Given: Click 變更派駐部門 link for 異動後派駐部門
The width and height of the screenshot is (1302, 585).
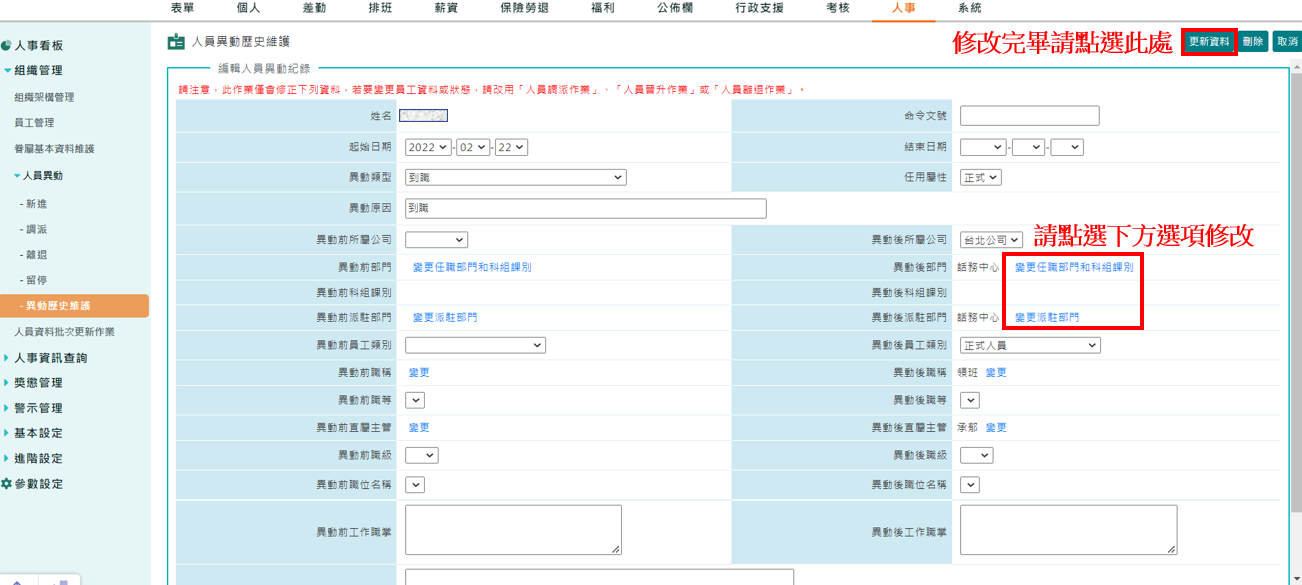Looking at the screenshot, I should coord(1046,318).
